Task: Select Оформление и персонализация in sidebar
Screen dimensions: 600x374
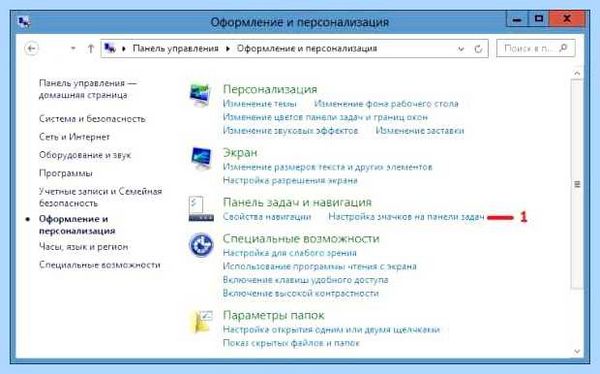Action: 77,225
